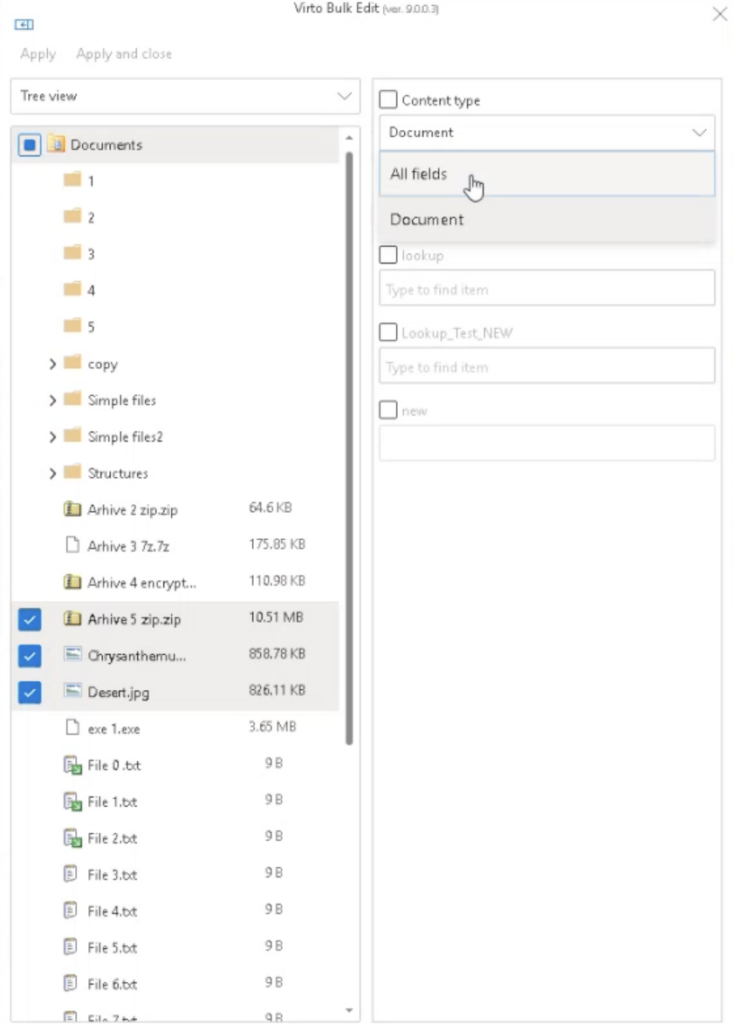733x1024 pixels.
Task: Enable the lookup field checkbox
Action: (x=388, y=255)
